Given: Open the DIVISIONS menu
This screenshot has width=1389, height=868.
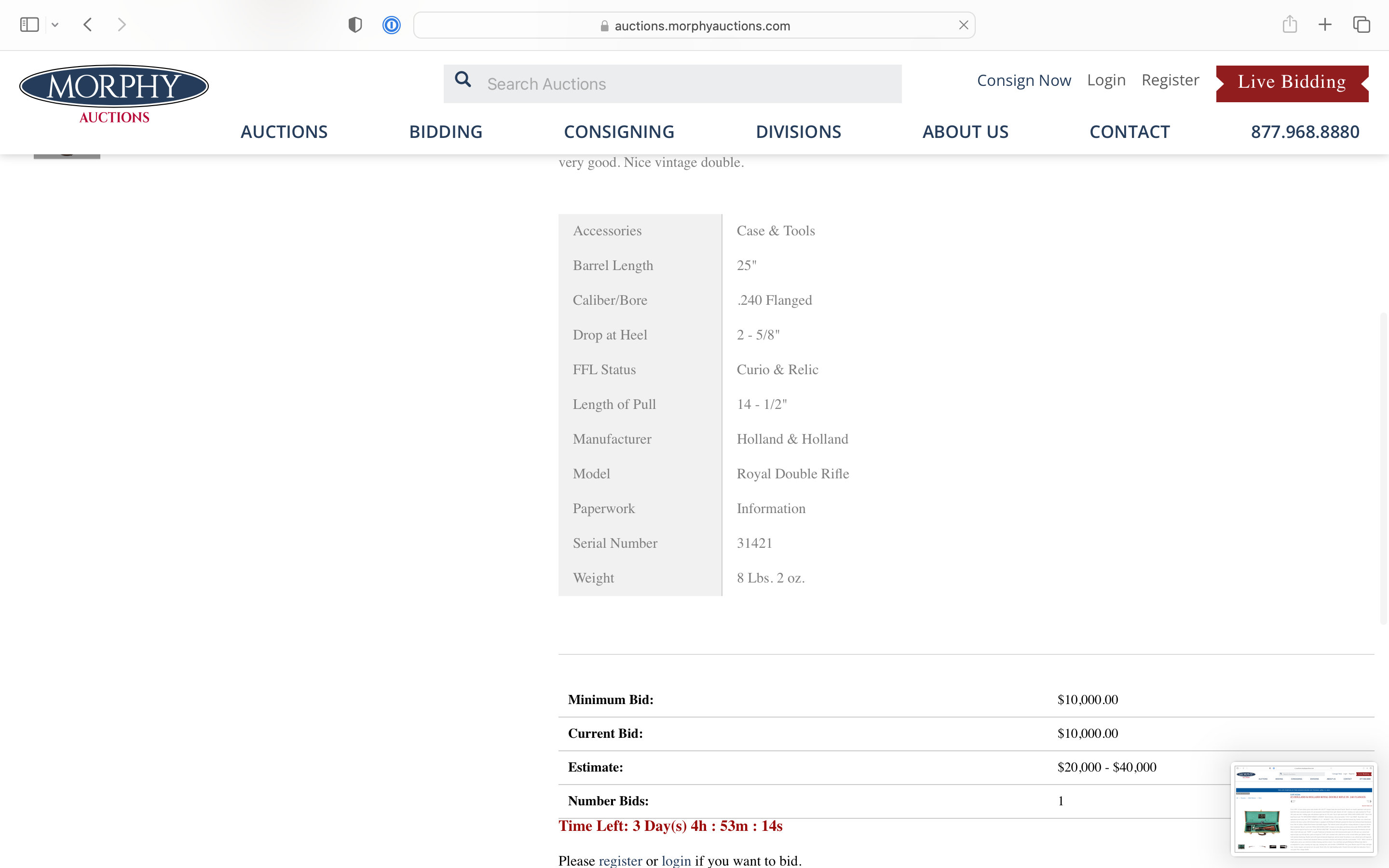Looking at the screenshot, I should tap(798, 132).
